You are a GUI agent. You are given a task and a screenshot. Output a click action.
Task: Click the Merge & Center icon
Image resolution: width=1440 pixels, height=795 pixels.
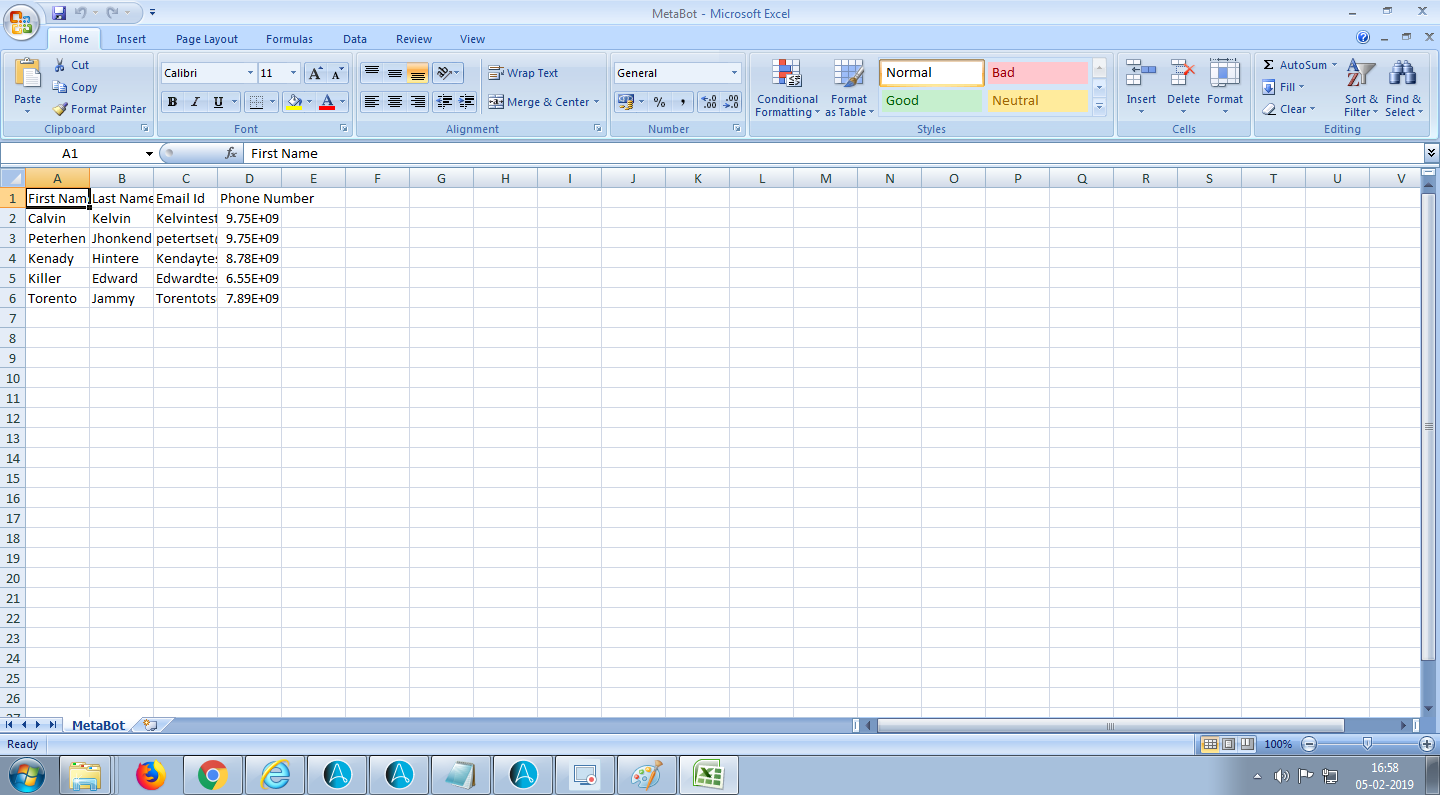pos(496,102)
